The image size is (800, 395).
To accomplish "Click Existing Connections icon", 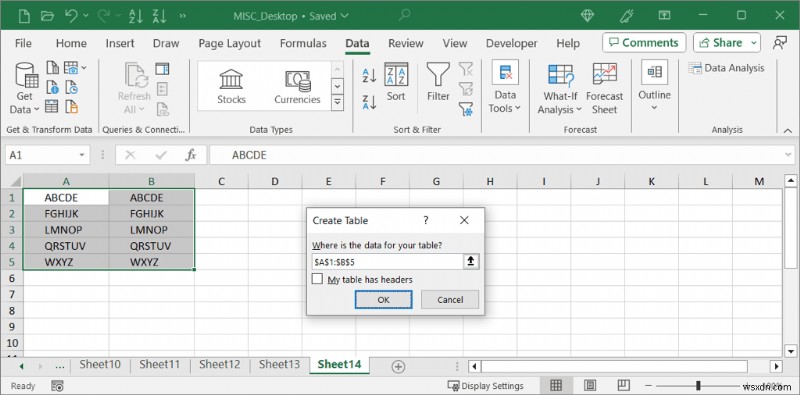I will point(71,107).
